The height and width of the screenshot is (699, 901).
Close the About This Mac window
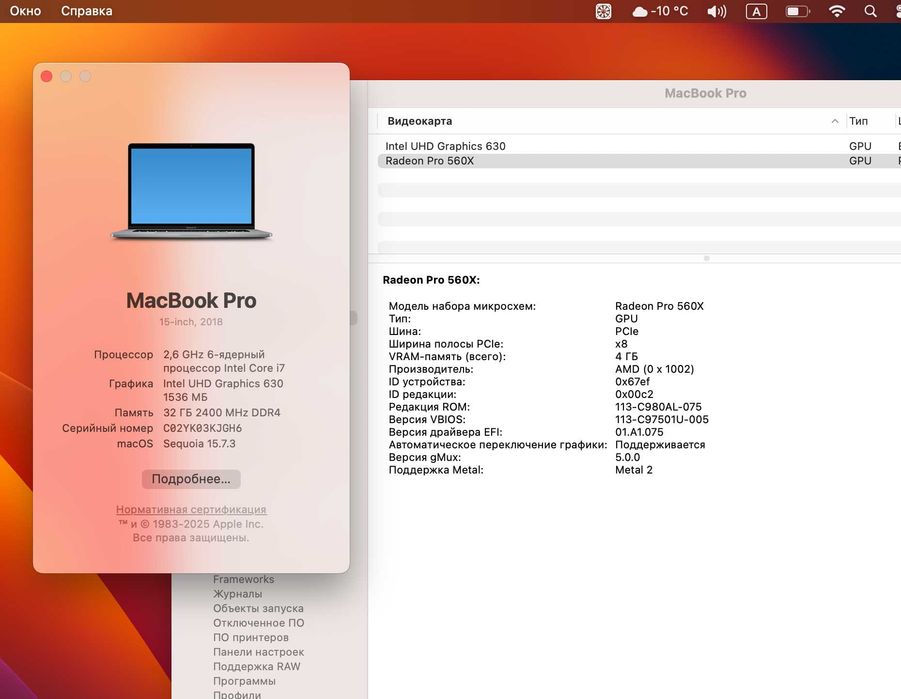[x=47, y=76]
